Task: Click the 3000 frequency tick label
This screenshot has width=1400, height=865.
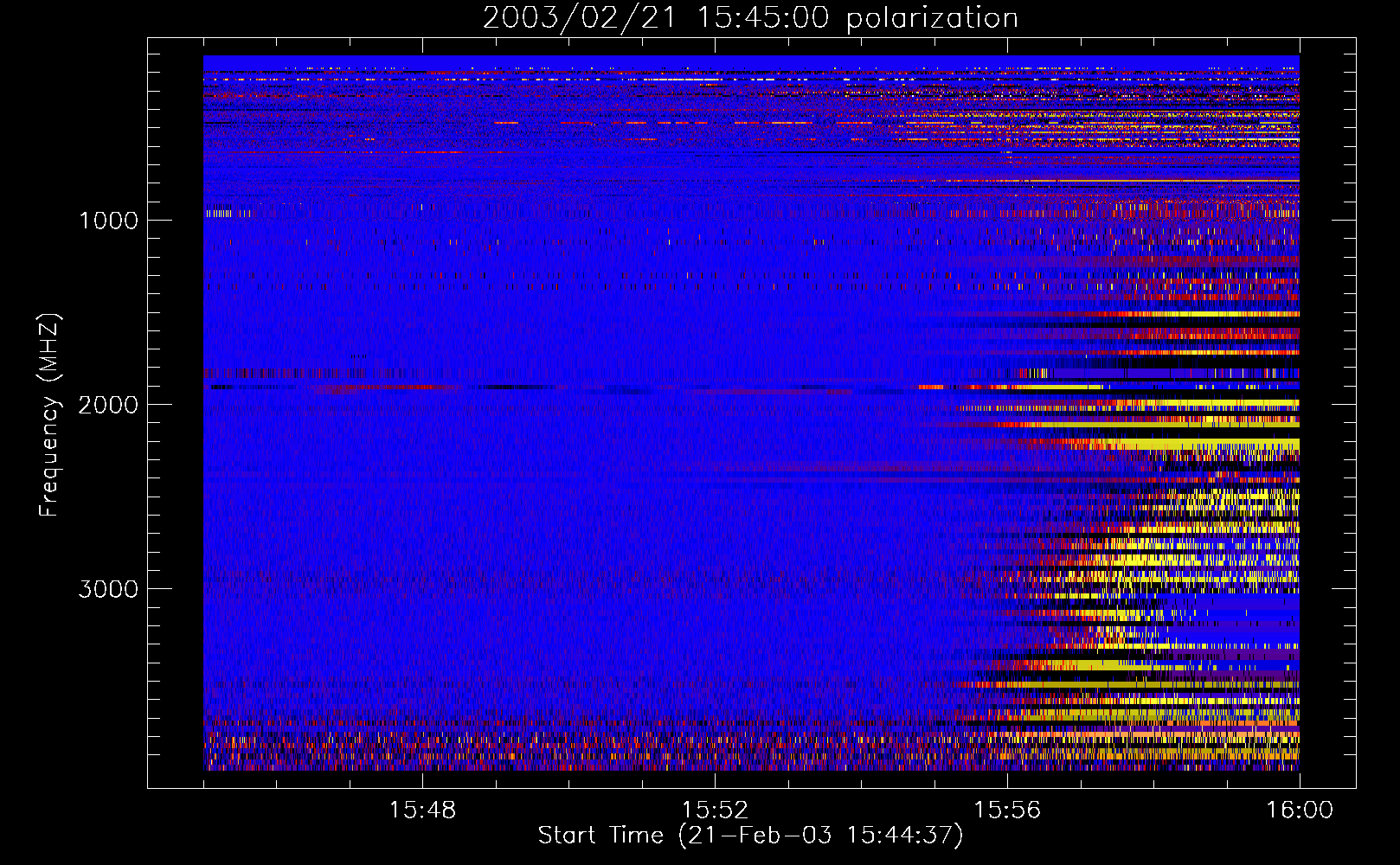Action: coord(108,589)
